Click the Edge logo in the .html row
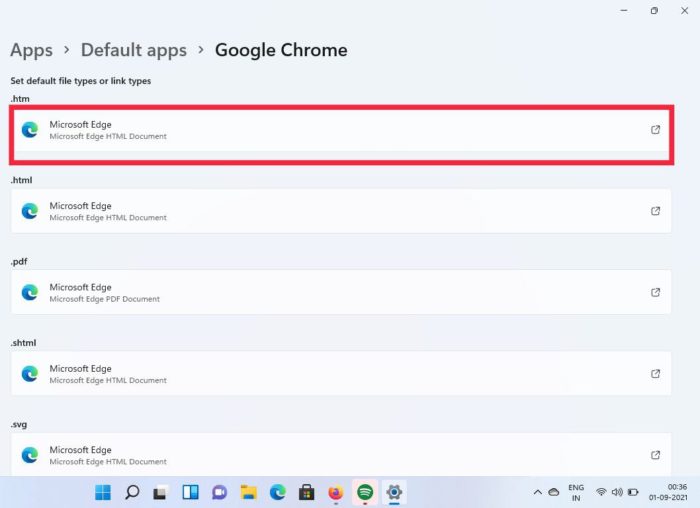Image resolution: width=700 pixels, height=508 pixels. coord(30,211)
